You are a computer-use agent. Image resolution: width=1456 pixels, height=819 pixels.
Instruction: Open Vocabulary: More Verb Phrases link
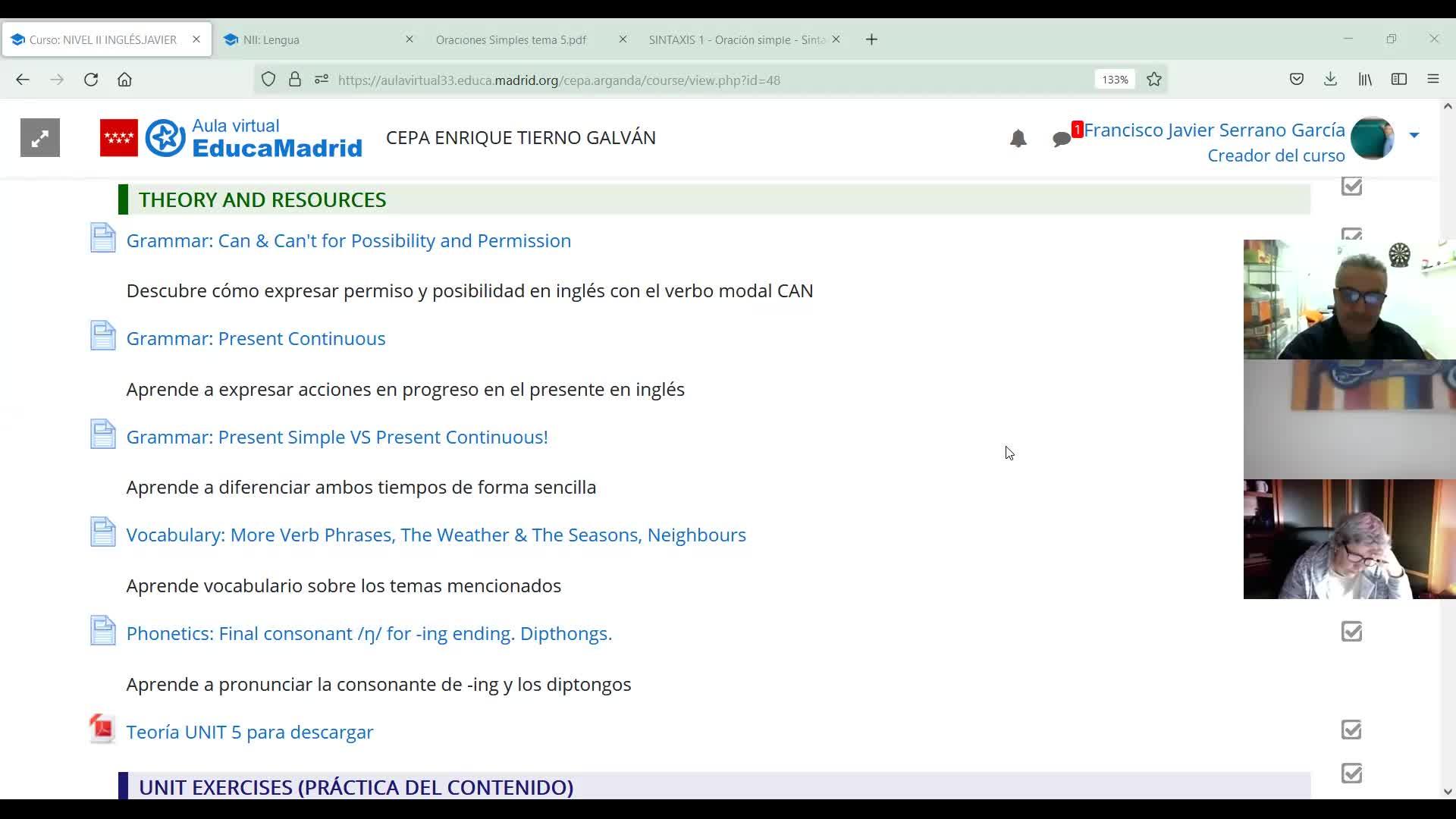[436, 535]
